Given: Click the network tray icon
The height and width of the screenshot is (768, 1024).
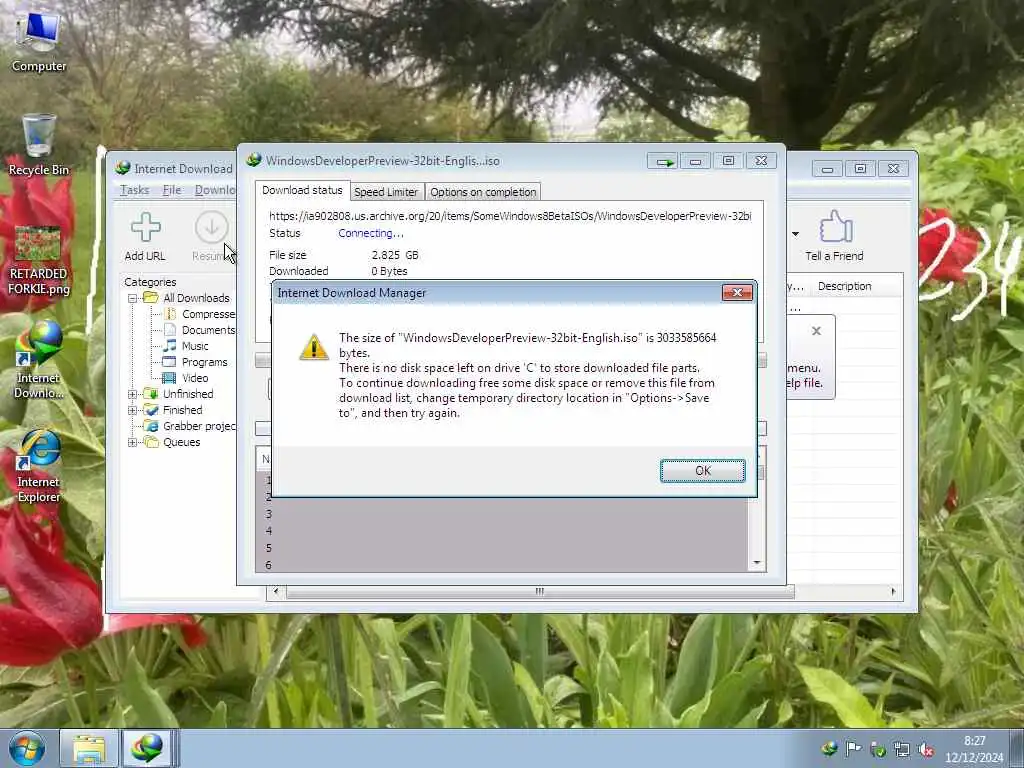Looking at the screenshot, I should point(902,749).
